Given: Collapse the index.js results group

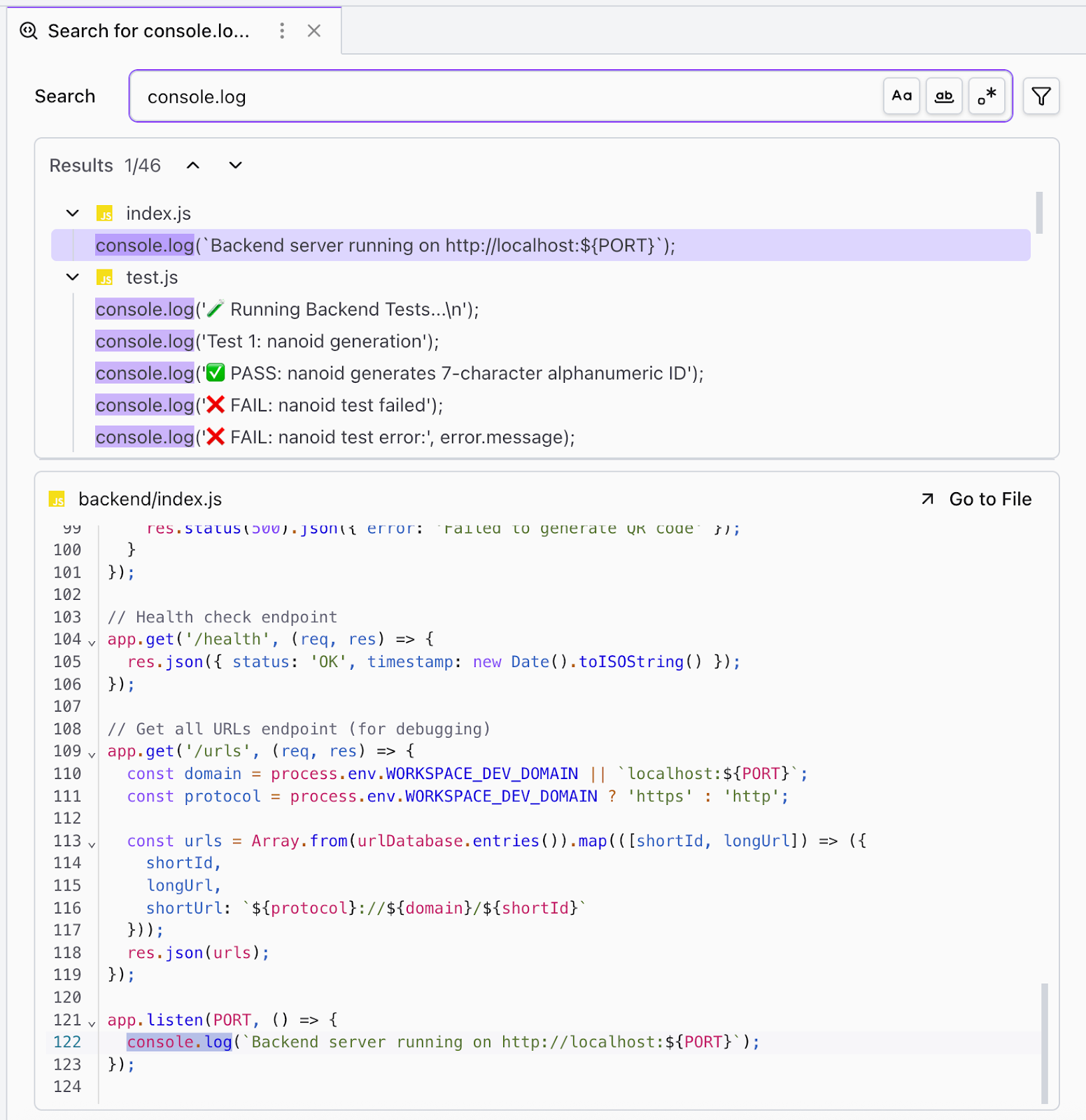Looking at the screenshot, I should tap(73, 213).
